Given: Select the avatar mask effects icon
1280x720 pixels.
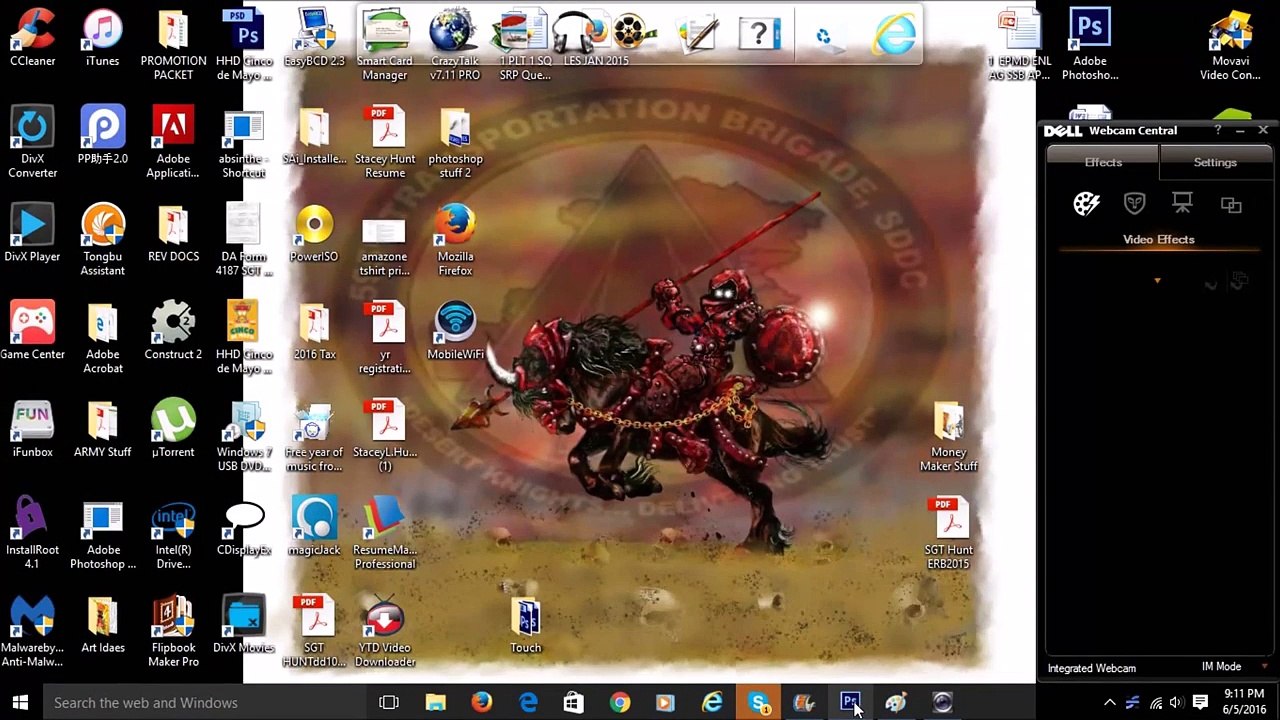Looking at the screenshot, I should tap(1134, 204).
